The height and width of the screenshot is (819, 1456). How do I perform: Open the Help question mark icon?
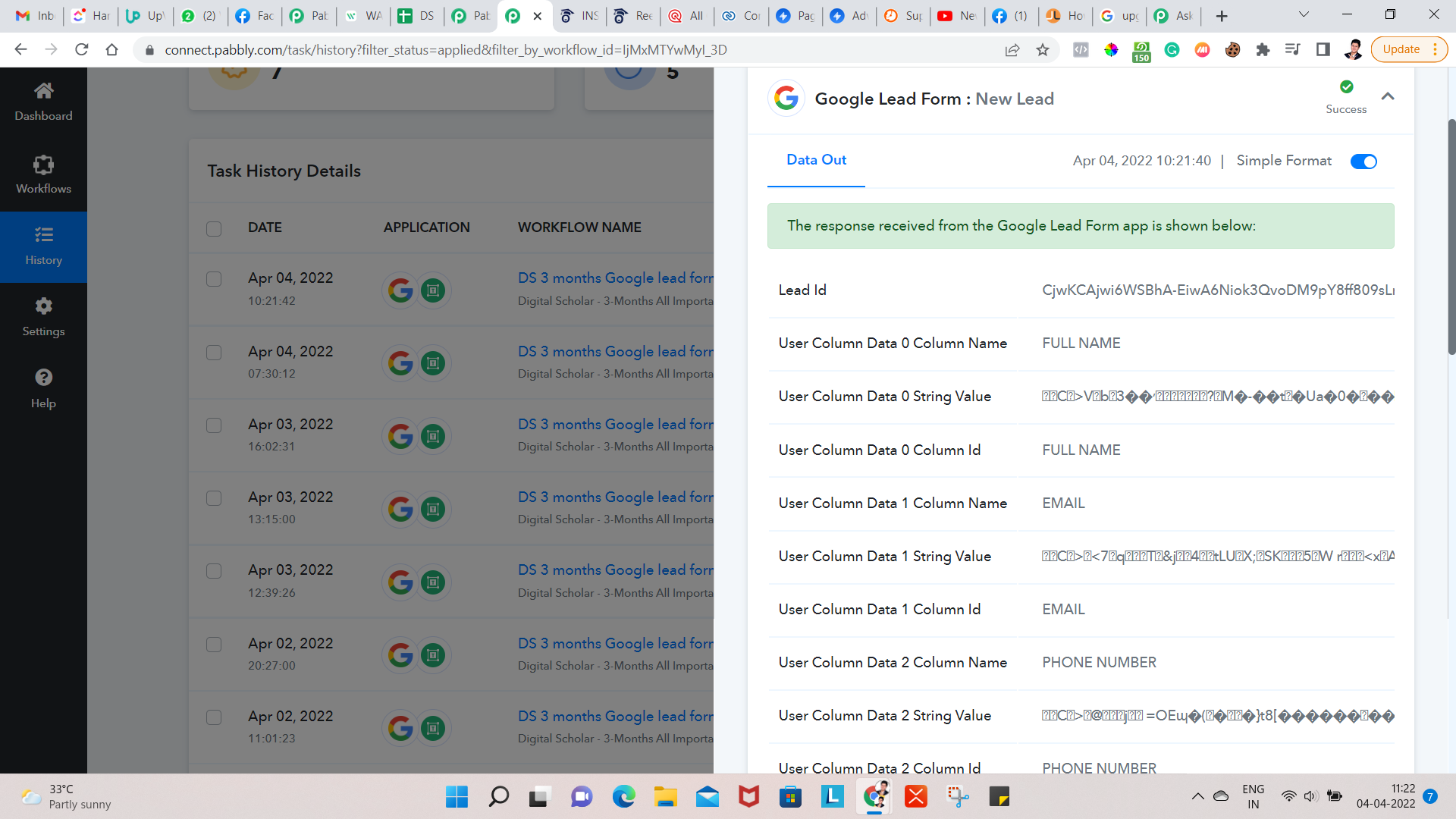click(x=43, y=388)
